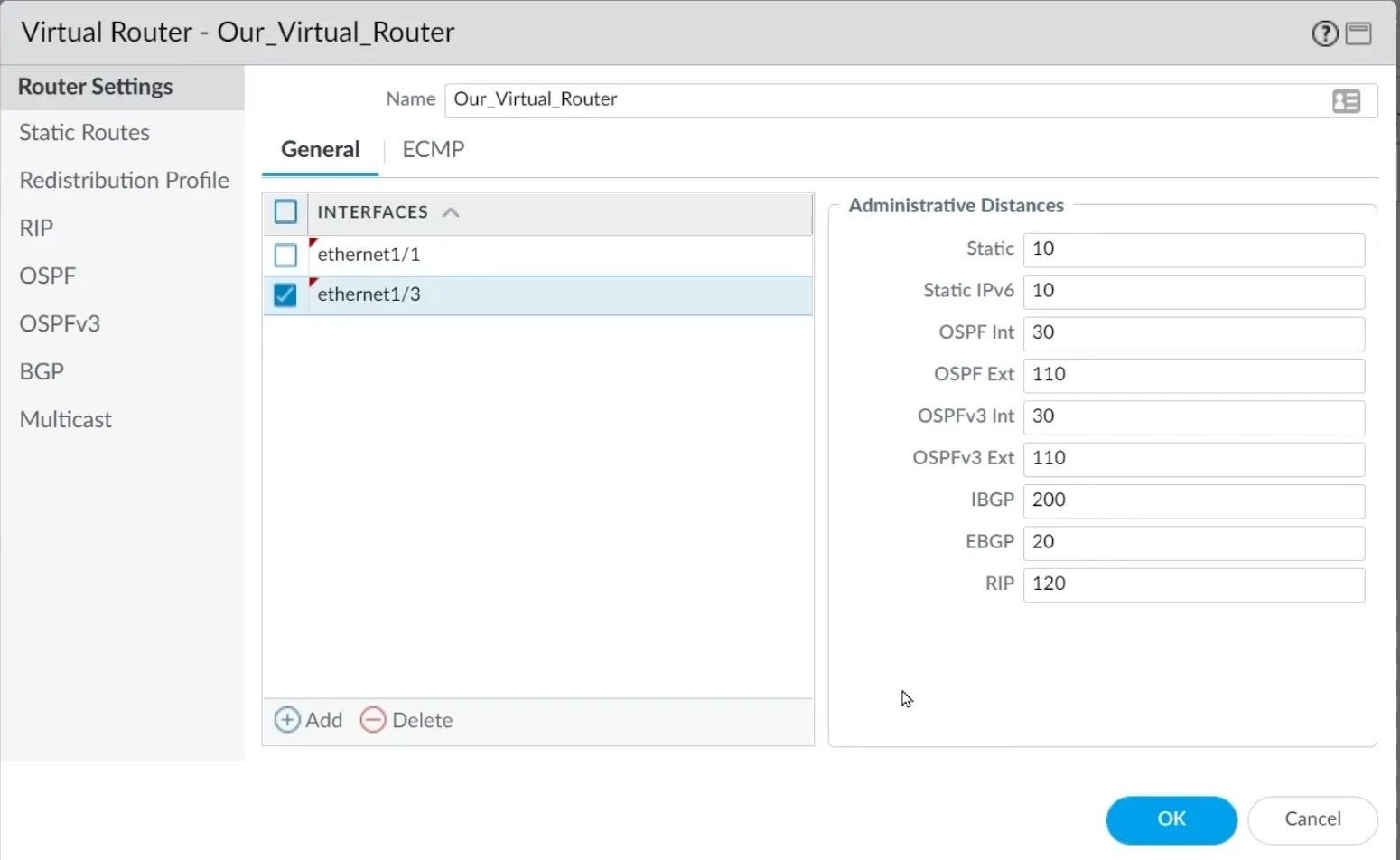Click the panel view icon top right
This screenshot has width=1400, height=860.
pos(1358,33)
